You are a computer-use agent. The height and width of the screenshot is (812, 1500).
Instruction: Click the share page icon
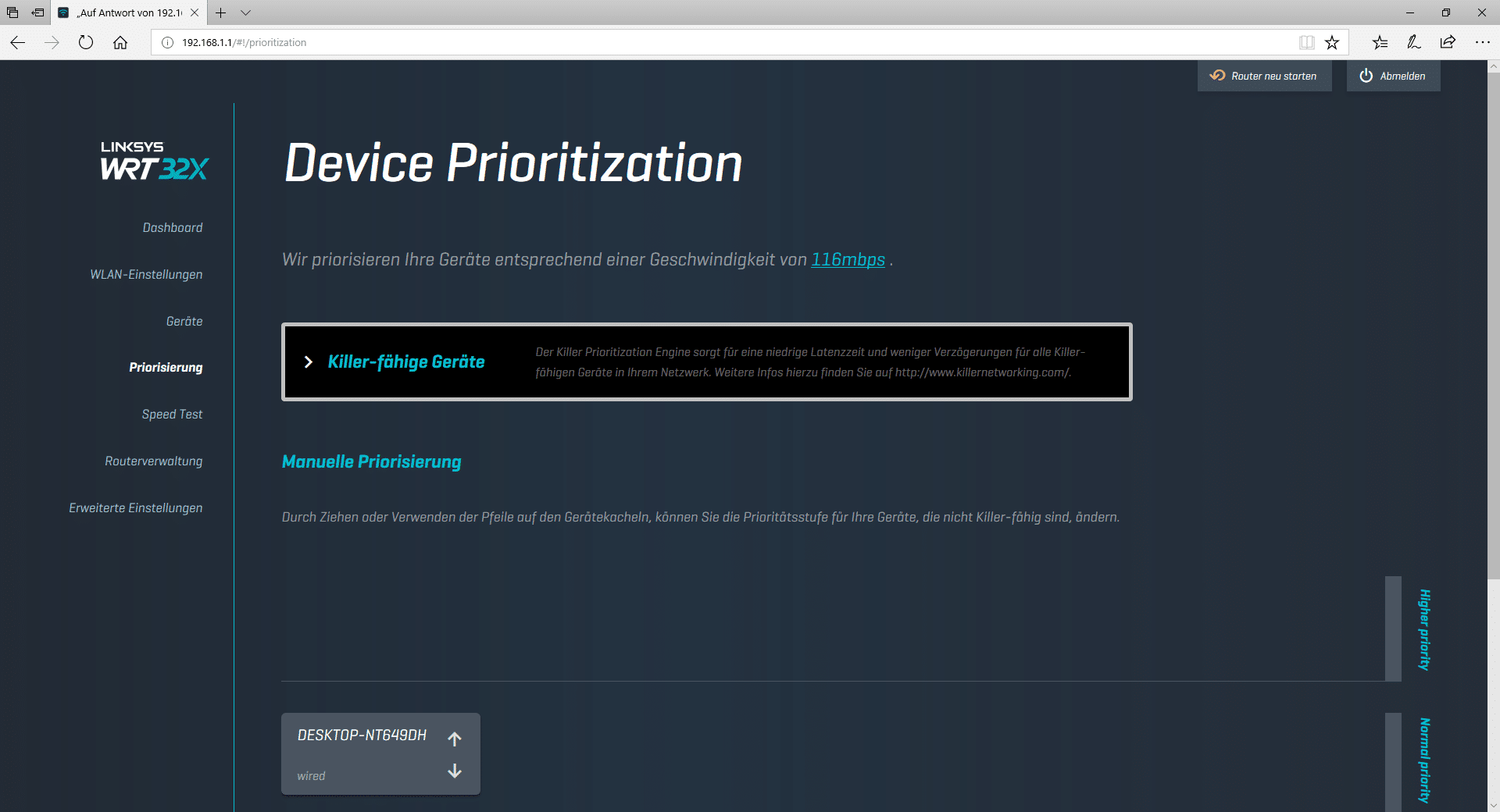[1448, 43]
